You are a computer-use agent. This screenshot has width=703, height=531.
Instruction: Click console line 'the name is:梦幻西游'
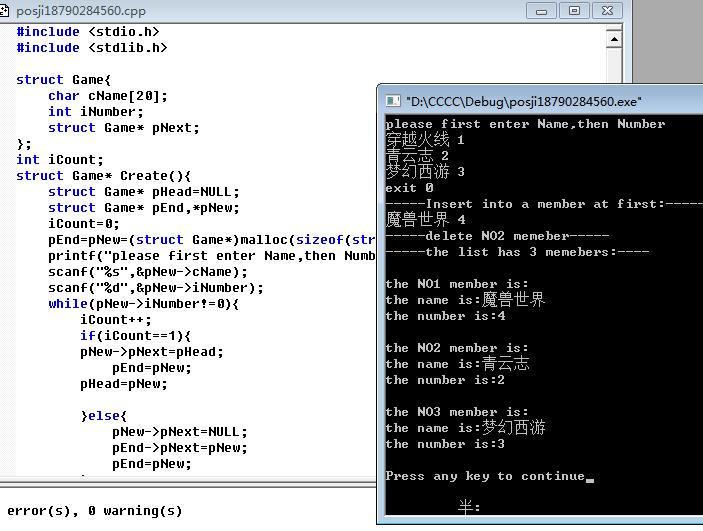coord(465,428)
